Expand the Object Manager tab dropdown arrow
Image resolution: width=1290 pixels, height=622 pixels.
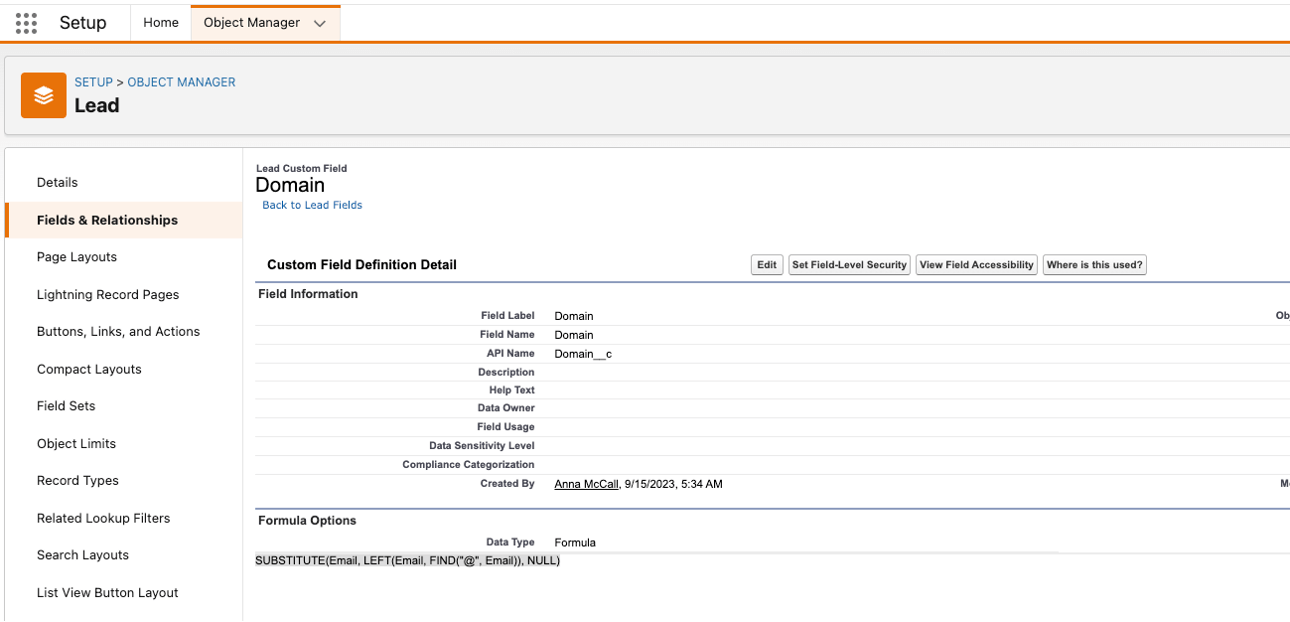click(x=320, y=24)
